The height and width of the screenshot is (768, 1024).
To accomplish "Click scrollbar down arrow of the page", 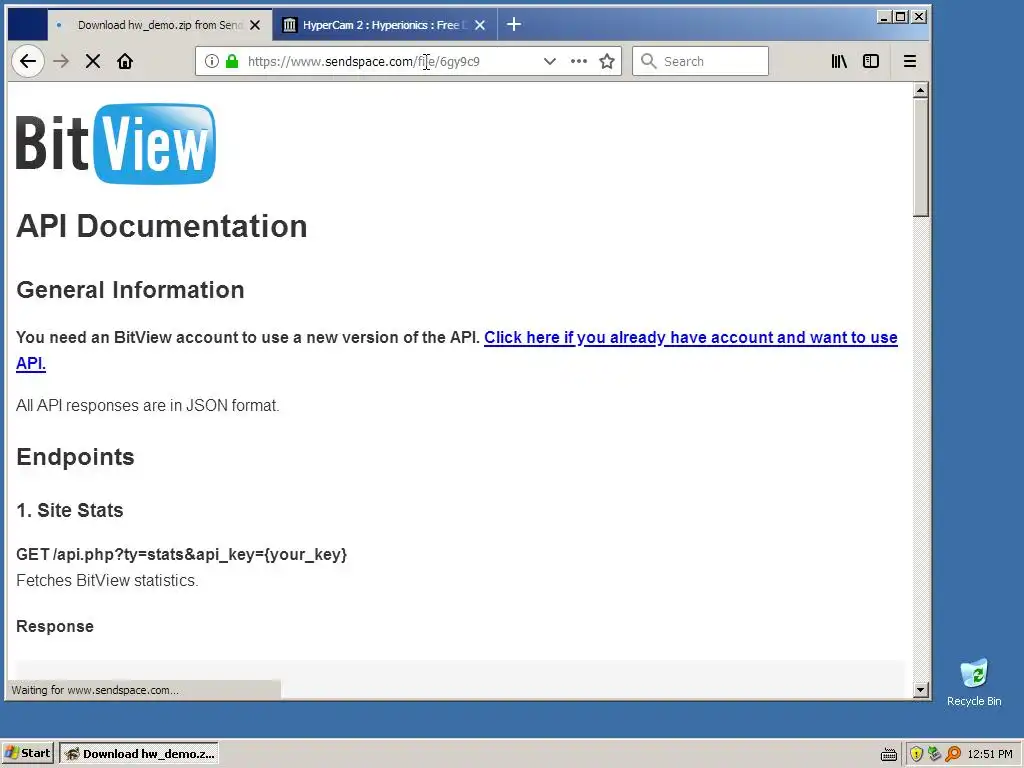I will (921, 690).
